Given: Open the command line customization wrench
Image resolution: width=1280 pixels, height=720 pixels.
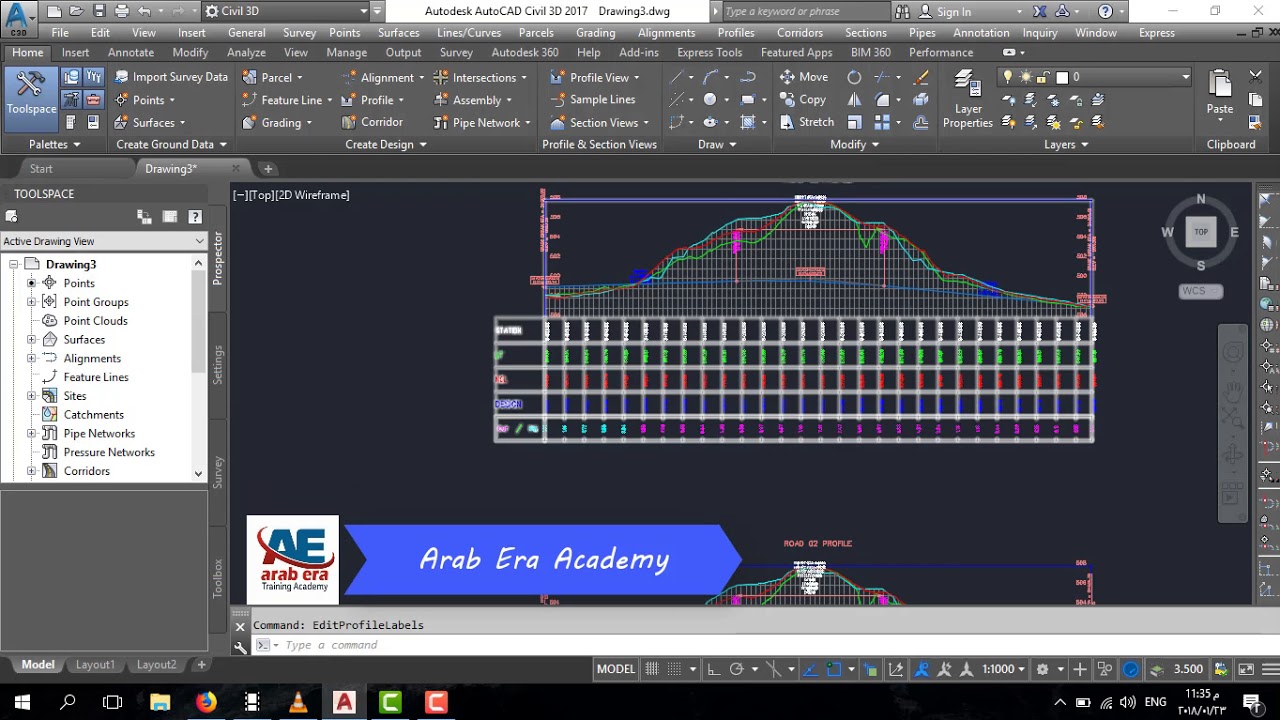Looking at the screenshot, I should [240, 646].
